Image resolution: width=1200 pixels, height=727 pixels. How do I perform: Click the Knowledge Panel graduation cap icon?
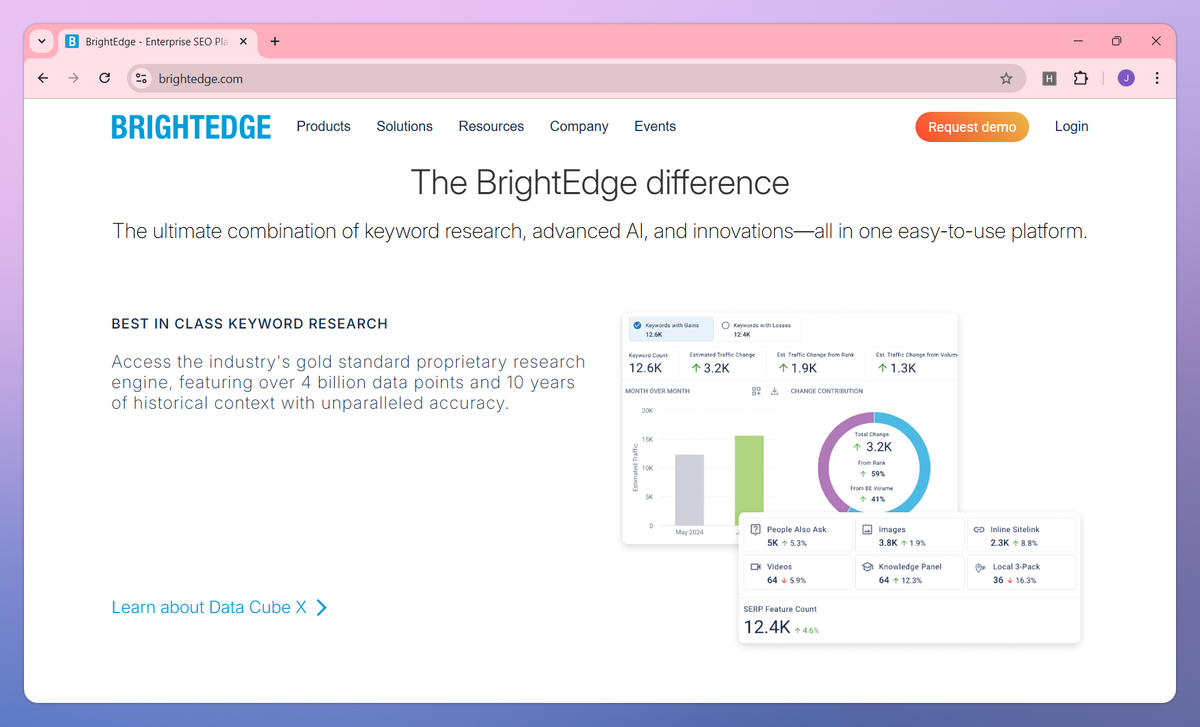pyautogui.click(x=868, y=567)
